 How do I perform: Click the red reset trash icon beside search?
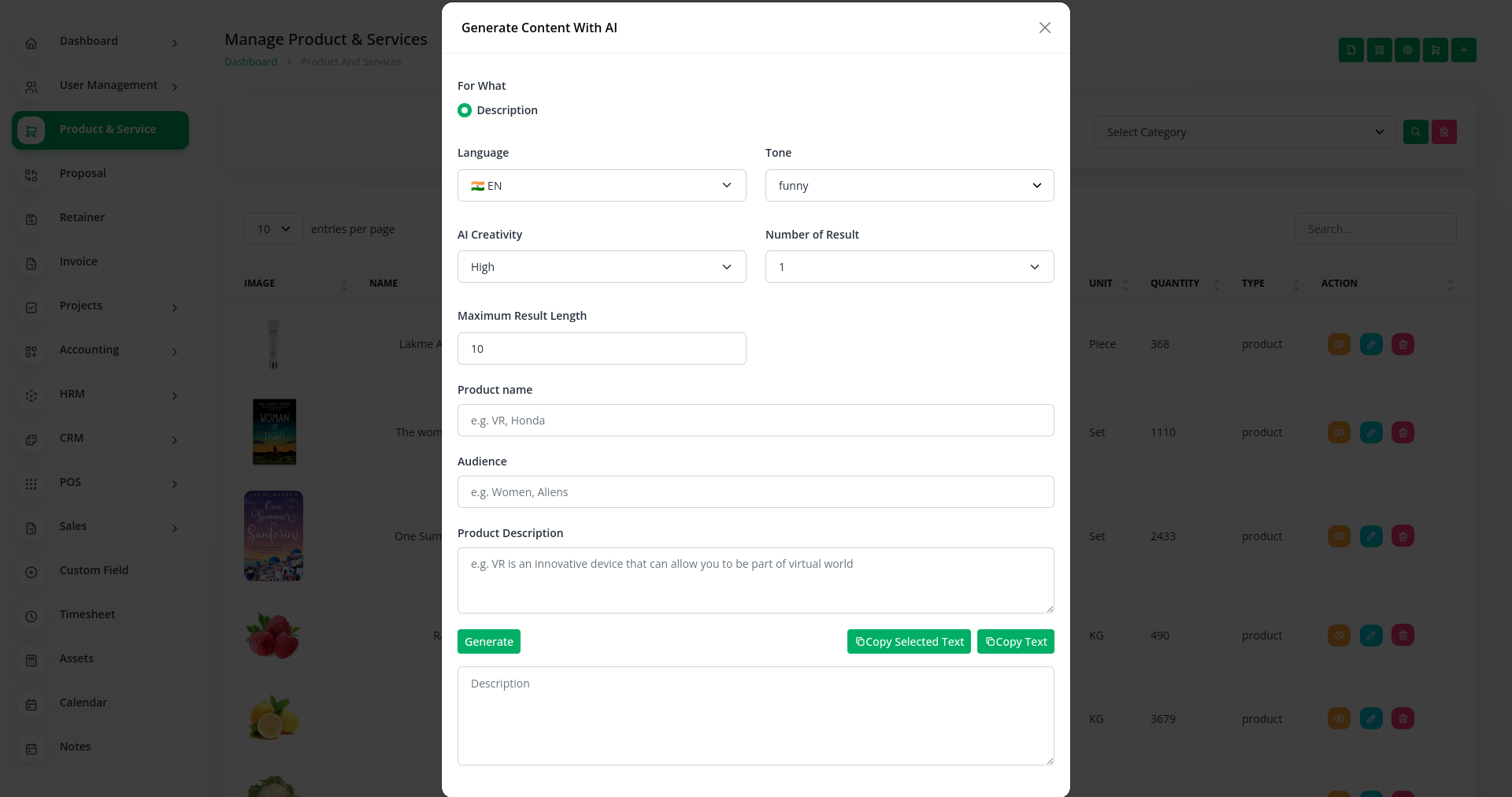pos(1444,132)
